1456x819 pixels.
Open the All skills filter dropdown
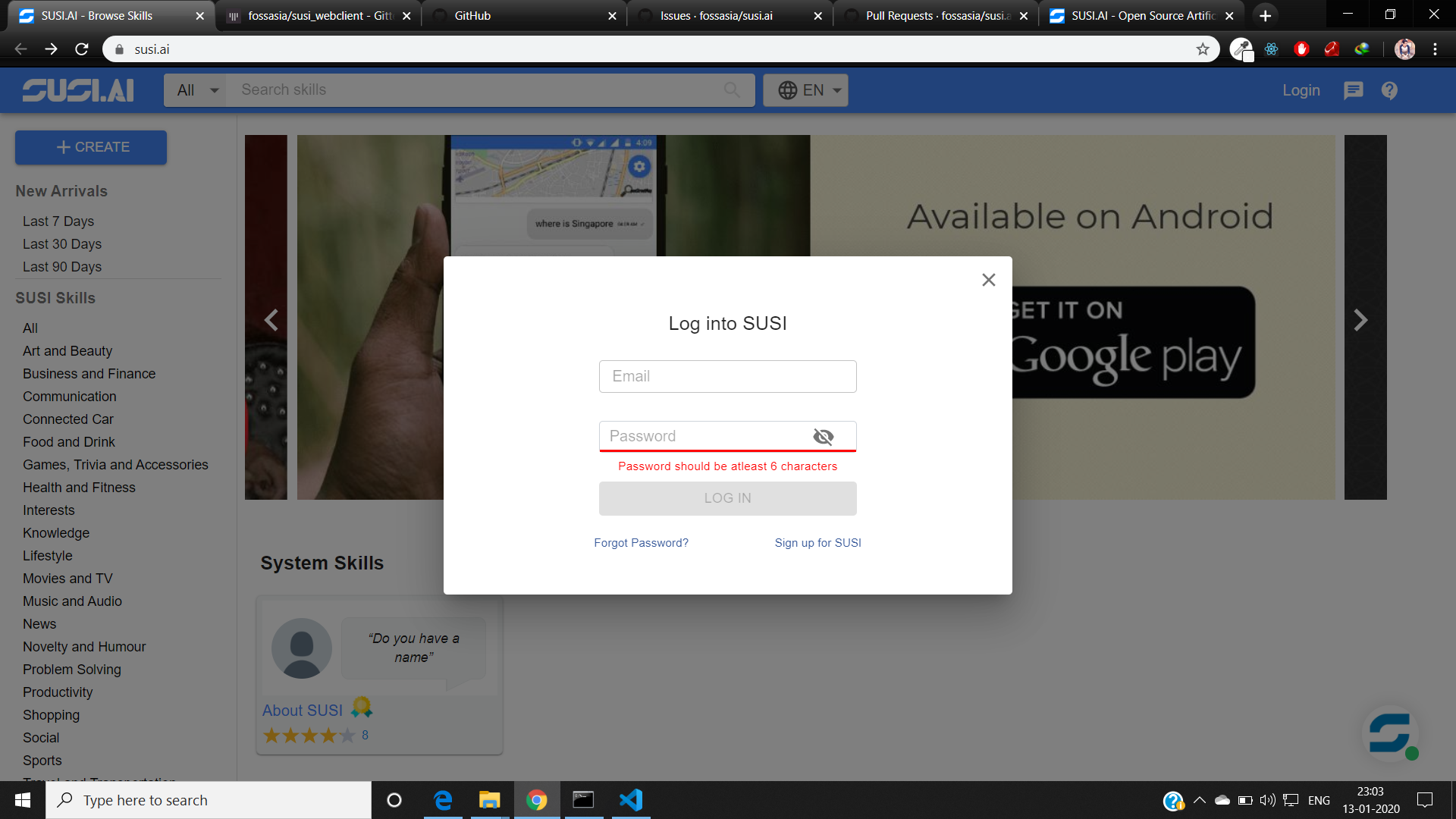click(x=194, y=89)
